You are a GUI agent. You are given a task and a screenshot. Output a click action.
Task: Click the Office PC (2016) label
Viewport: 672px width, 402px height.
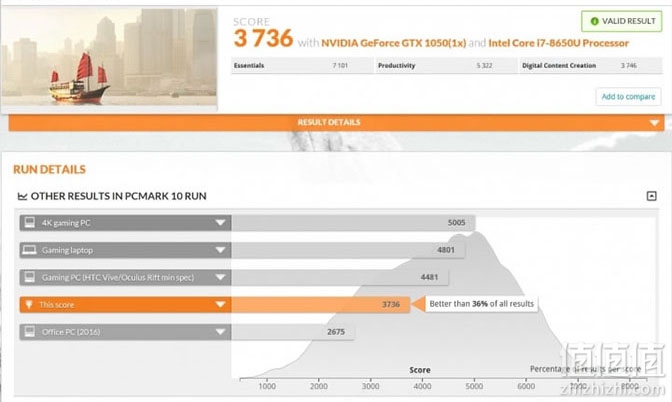pos(71,332)
